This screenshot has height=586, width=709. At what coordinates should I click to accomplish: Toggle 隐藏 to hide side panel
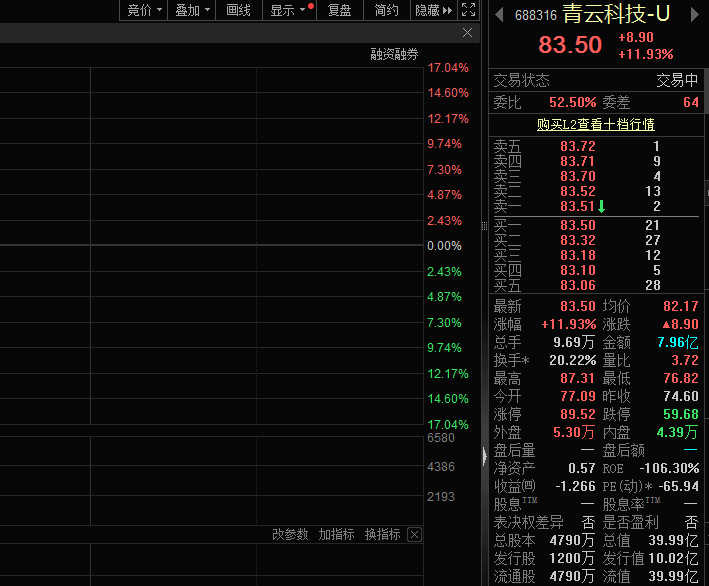pos(432,10)
